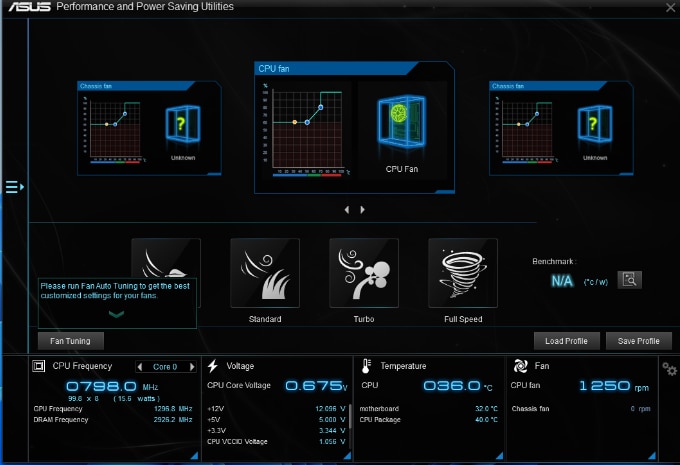The height and width of the screenshot is (465, 680).
Task: Select previous core with left arrow
Action: tap(140, 367)
